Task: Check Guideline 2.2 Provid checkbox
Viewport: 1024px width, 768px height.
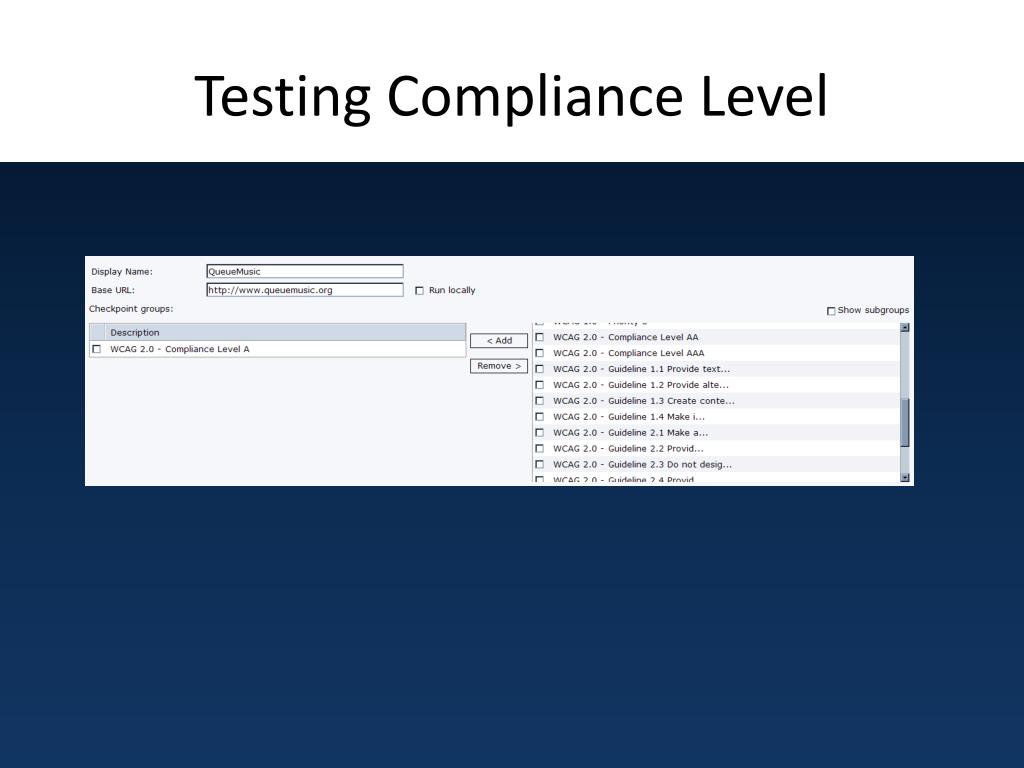Action: (x=539, y=449)
